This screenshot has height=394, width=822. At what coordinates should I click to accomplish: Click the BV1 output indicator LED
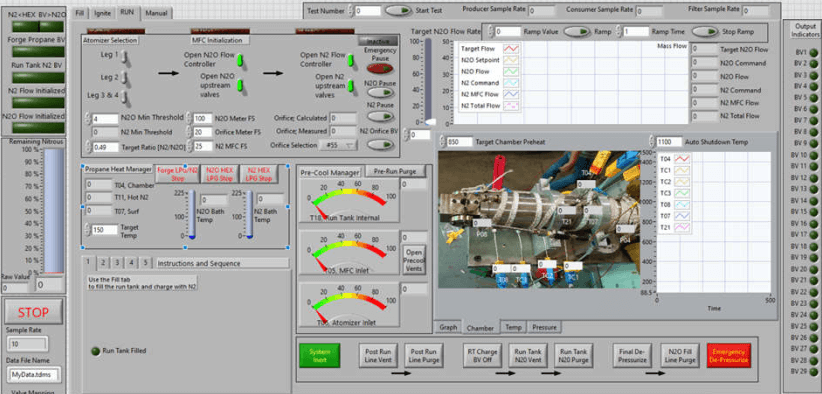pyautogui.click(x=814, y=52)
